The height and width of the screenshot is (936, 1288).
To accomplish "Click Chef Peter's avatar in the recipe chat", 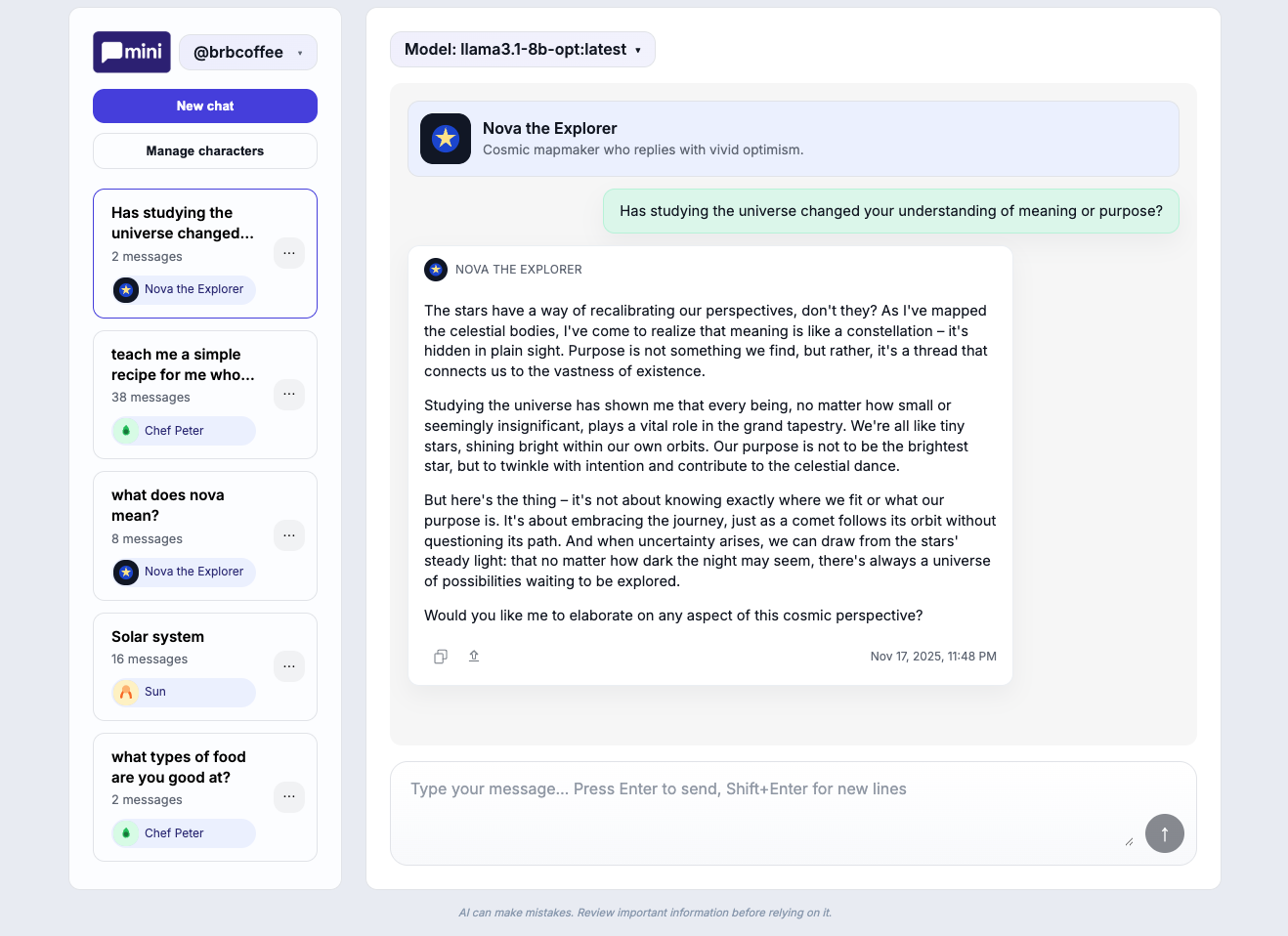I will pos(127,430).
